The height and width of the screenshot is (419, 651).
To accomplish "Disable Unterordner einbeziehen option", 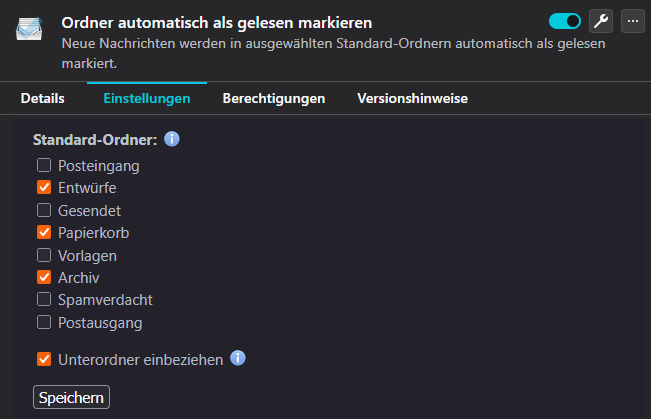I will (44, 359).
